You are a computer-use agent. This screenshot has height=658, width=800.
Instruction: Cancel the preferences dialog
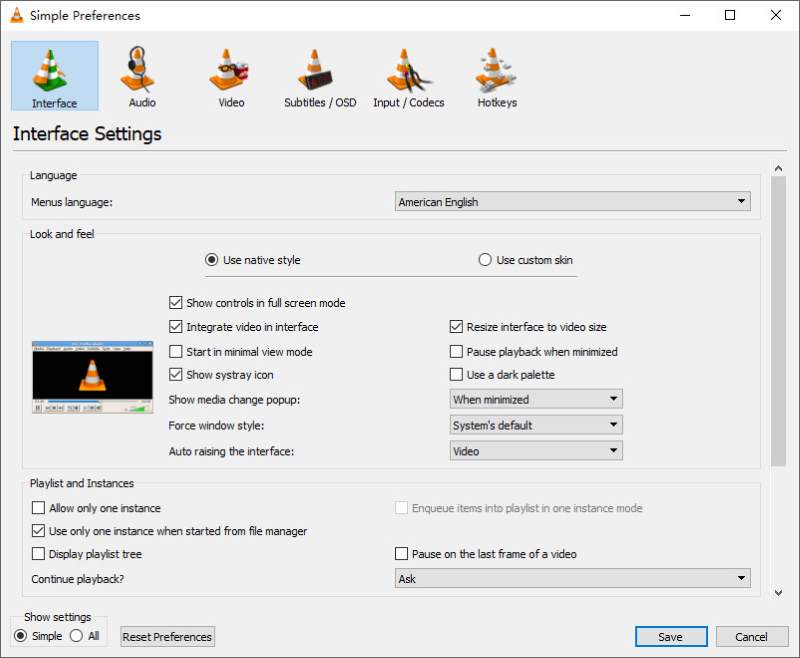[x=752, y=637]
